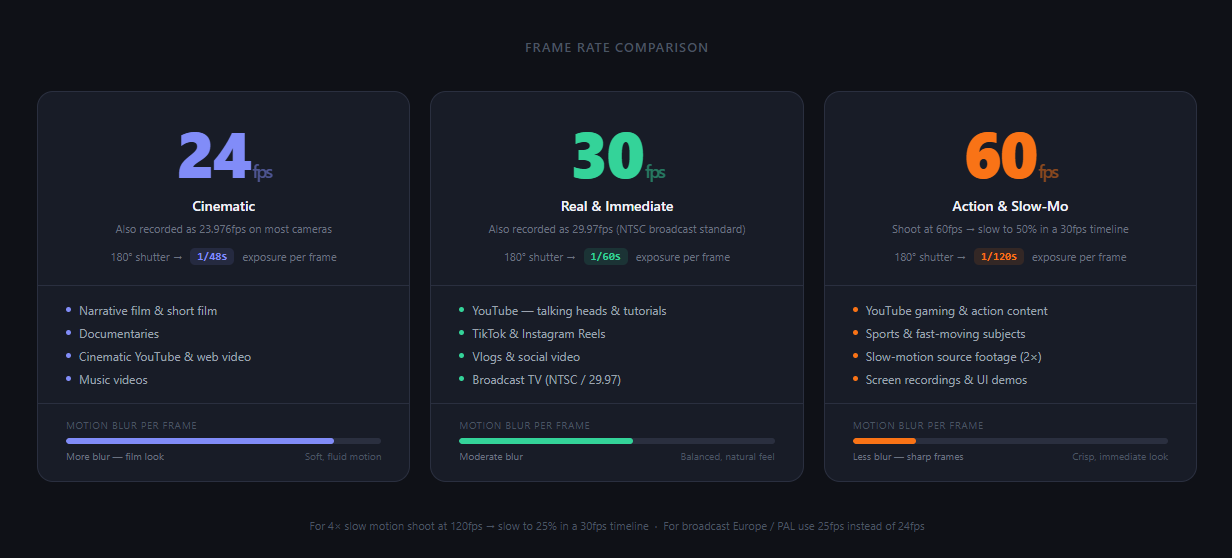Click the 24fps motion blur bar

point(223,441)
